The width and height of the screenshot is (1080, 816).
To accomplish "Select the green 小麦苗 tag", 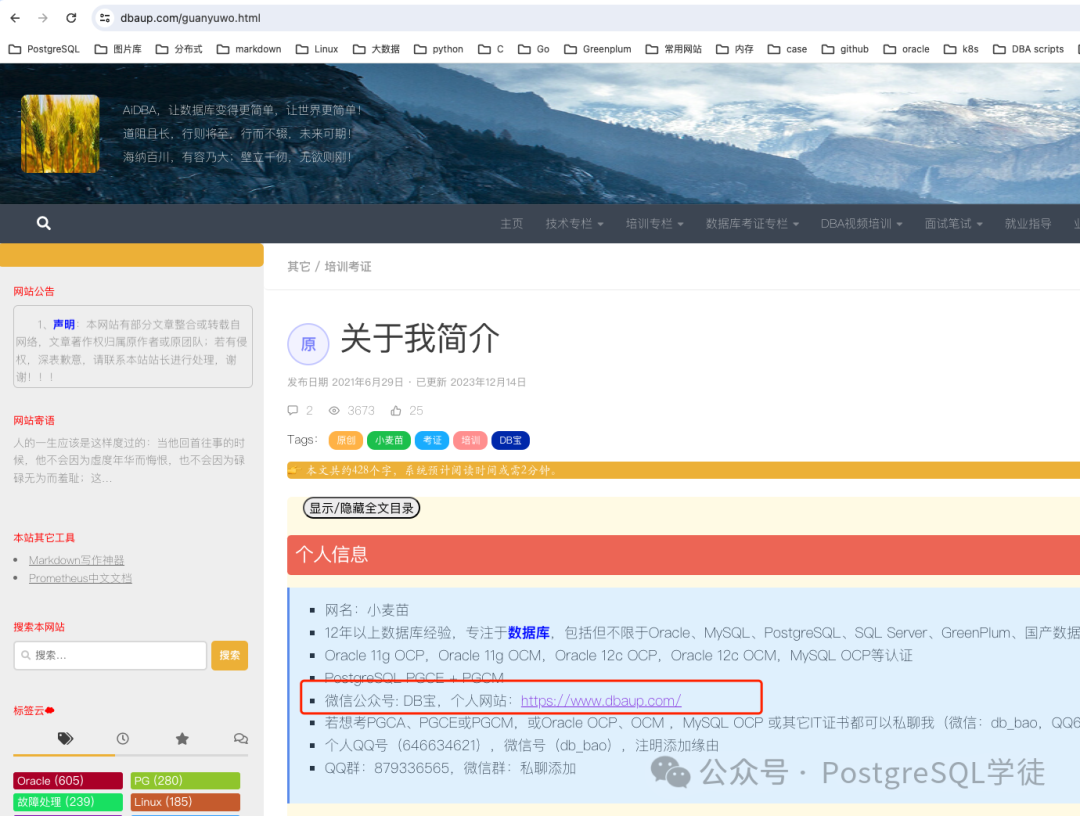I will click(x=389, y=440).
